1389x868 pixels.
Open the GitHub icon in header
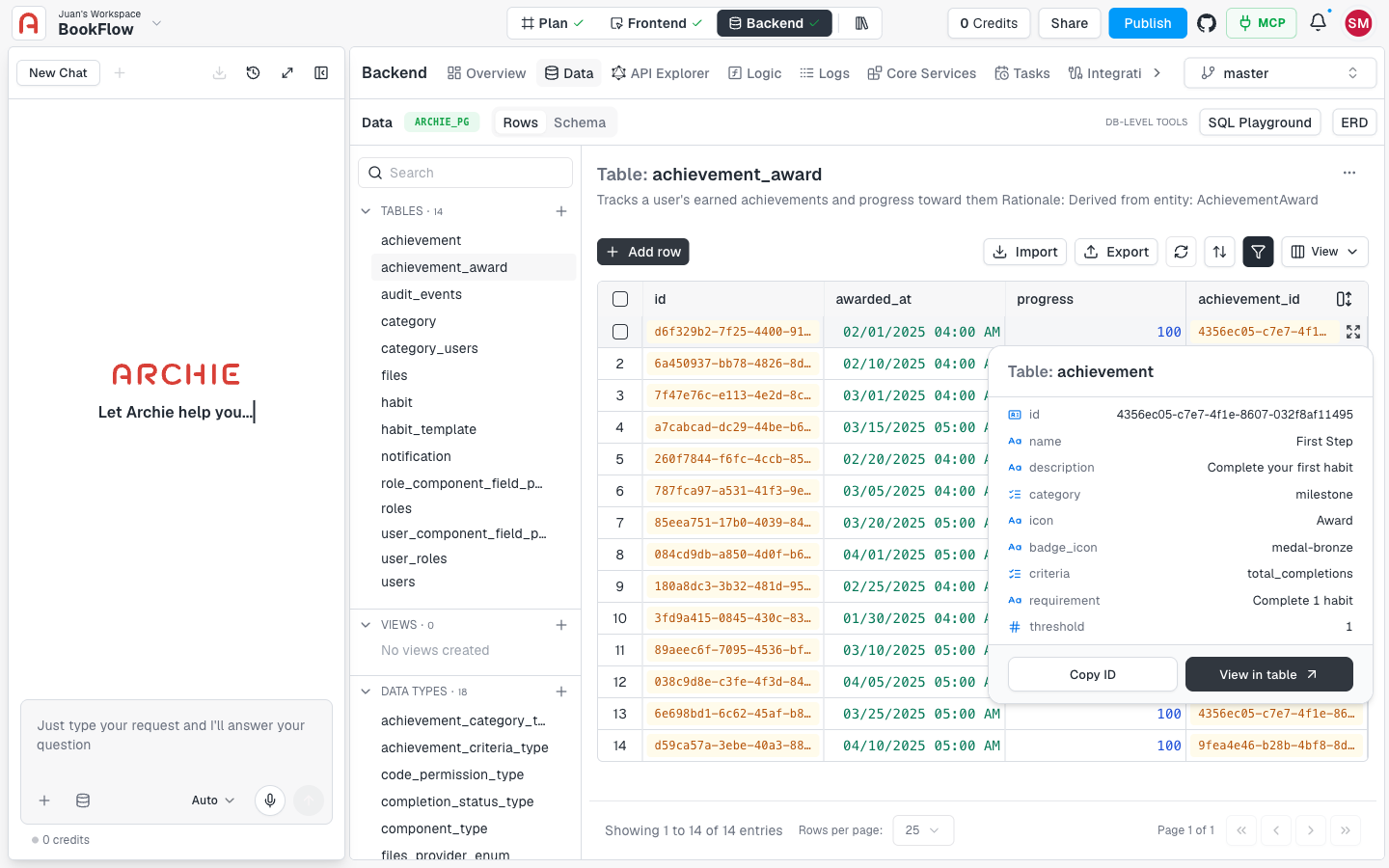coord(1207,23)
